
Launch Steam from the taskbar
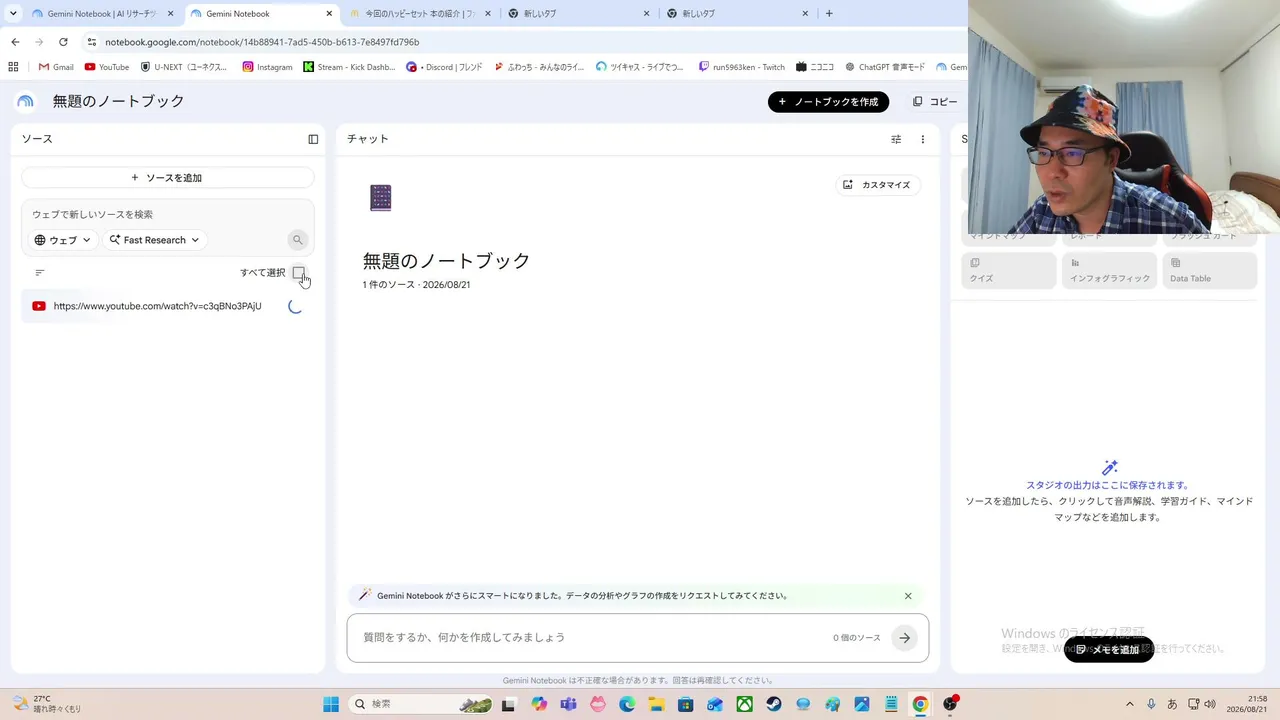click(774, 704)
